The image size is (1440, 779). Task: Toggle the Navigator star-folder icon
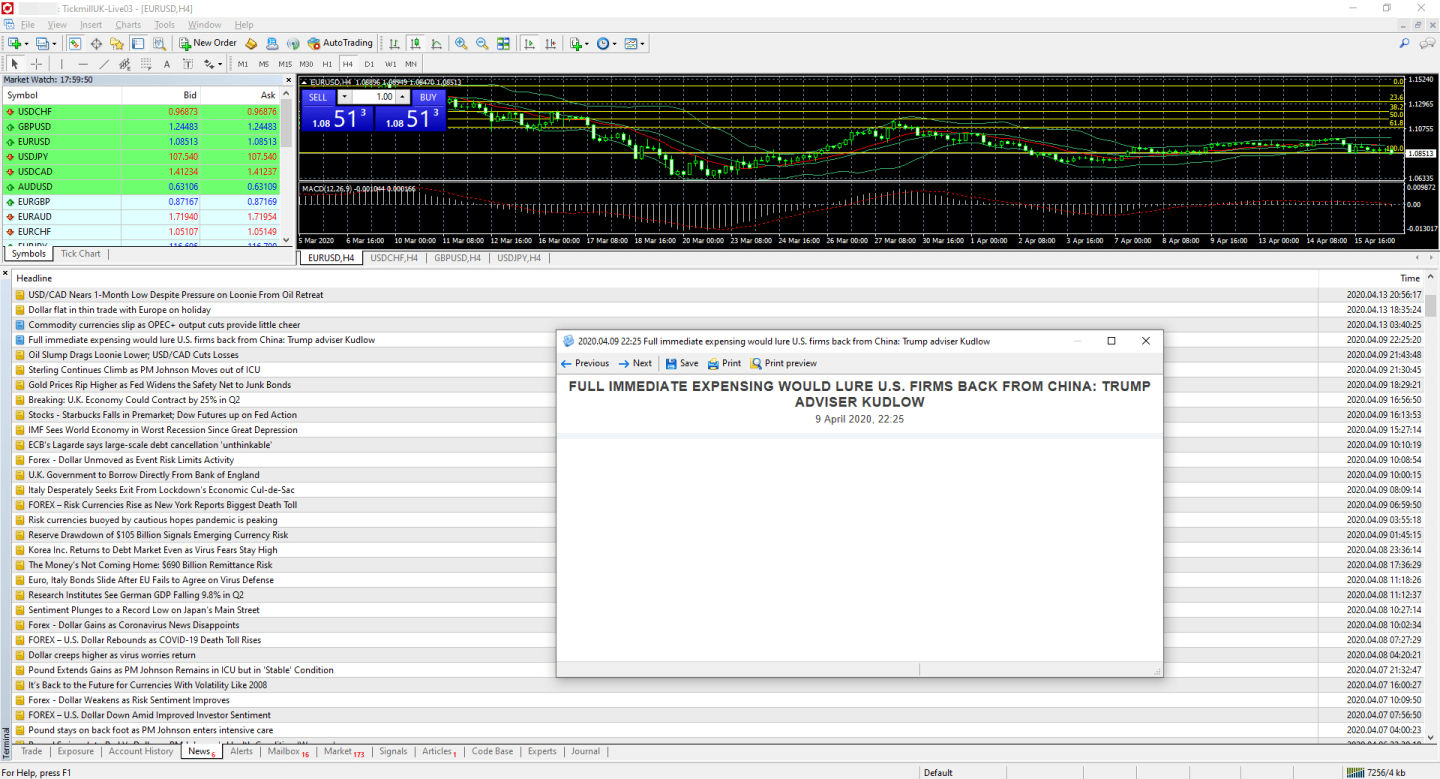pyautogui.click(x=117, y=43)
